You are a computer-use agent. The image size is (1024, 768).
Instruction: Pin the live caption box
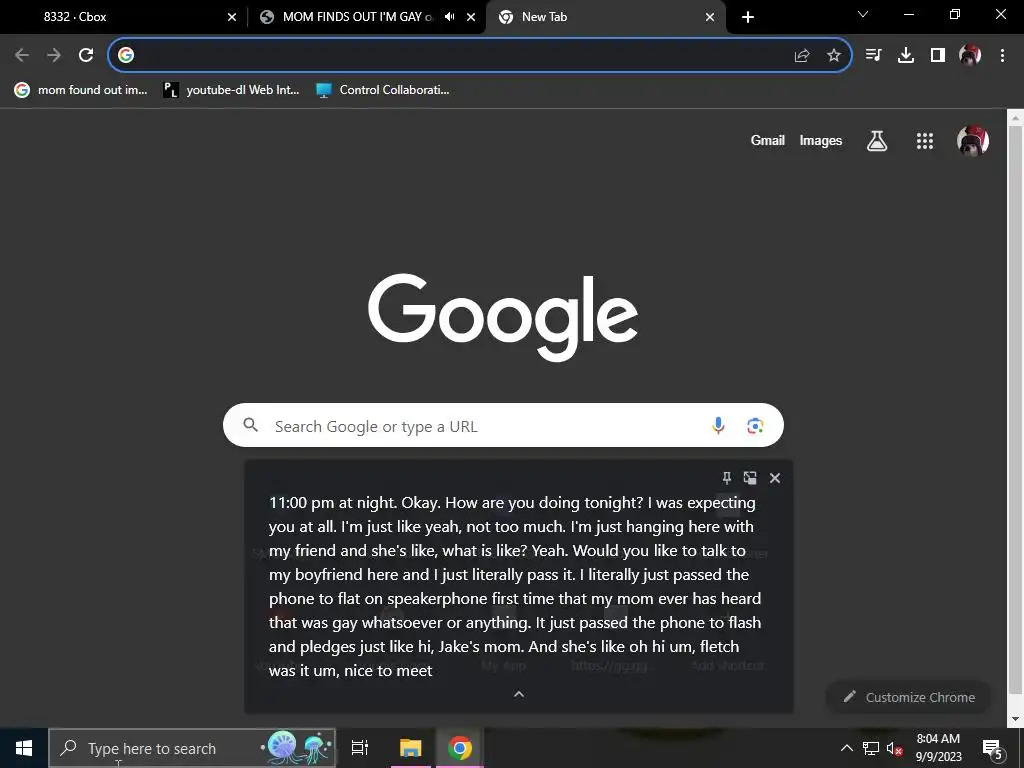[726, 478]
